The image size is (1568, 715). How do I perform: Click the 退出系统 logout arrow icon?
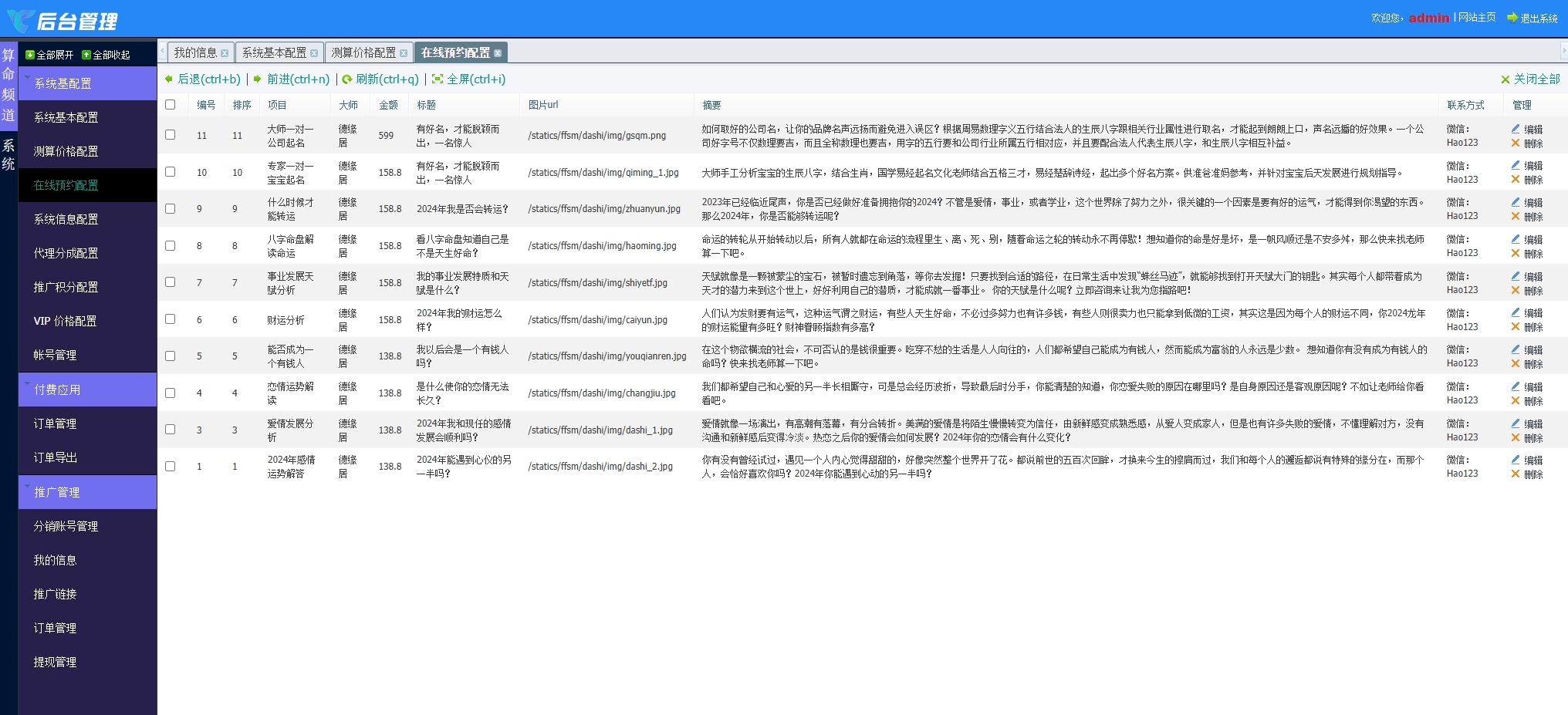tap(1512, 18)
